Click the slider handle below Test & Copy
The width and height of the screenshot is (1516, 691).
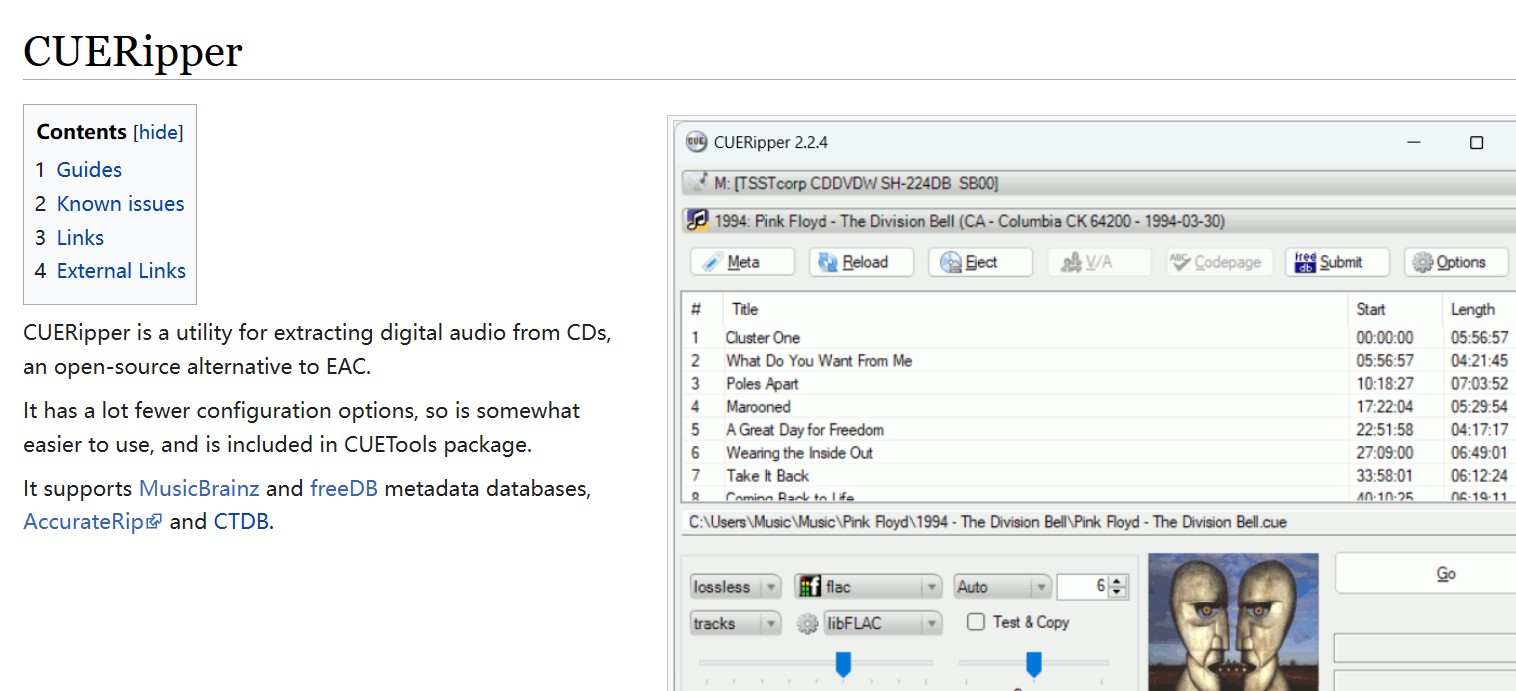[1034, 664]
